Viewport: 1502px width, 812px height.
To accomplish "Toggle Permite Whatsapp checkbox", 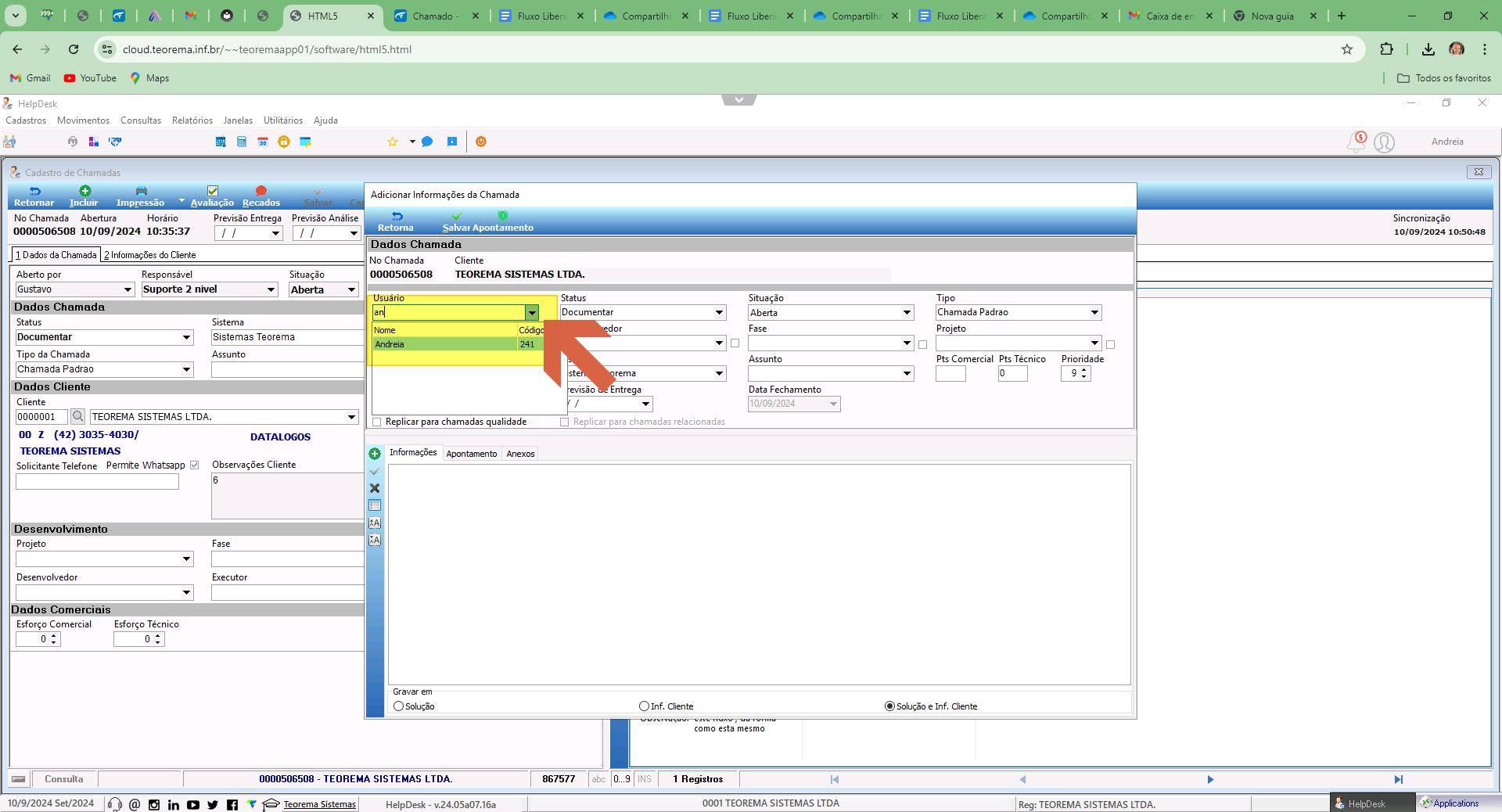I will 195,465.
